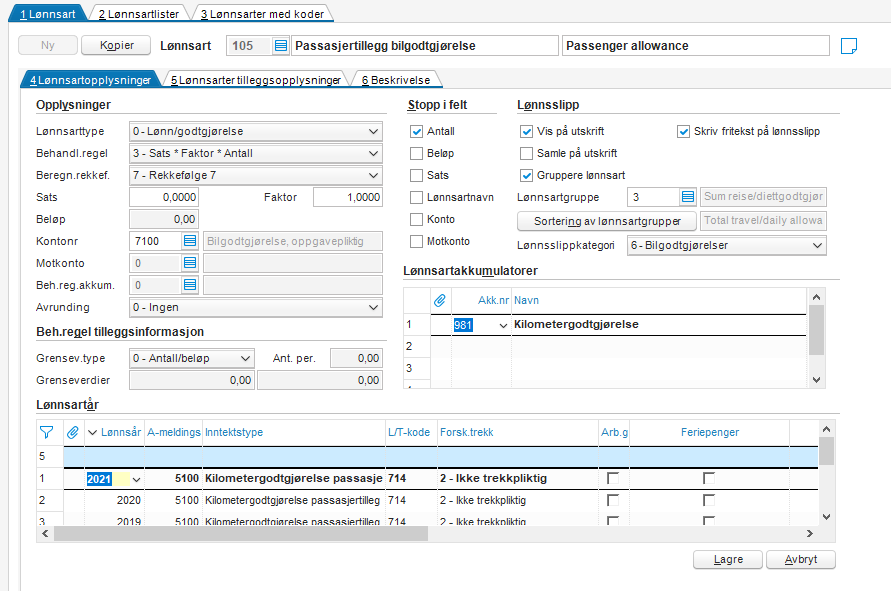Screen dimensions: 891x591
Task: Switch to the Lønnsartlister tab
Action: click(x=139, y=14)
